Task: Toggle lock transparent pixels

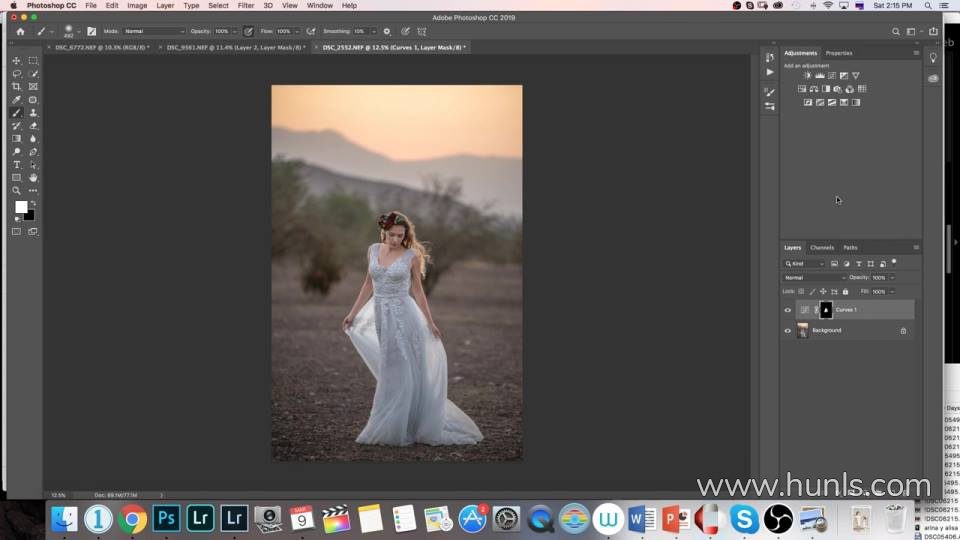Action: (x=801, y=291)
